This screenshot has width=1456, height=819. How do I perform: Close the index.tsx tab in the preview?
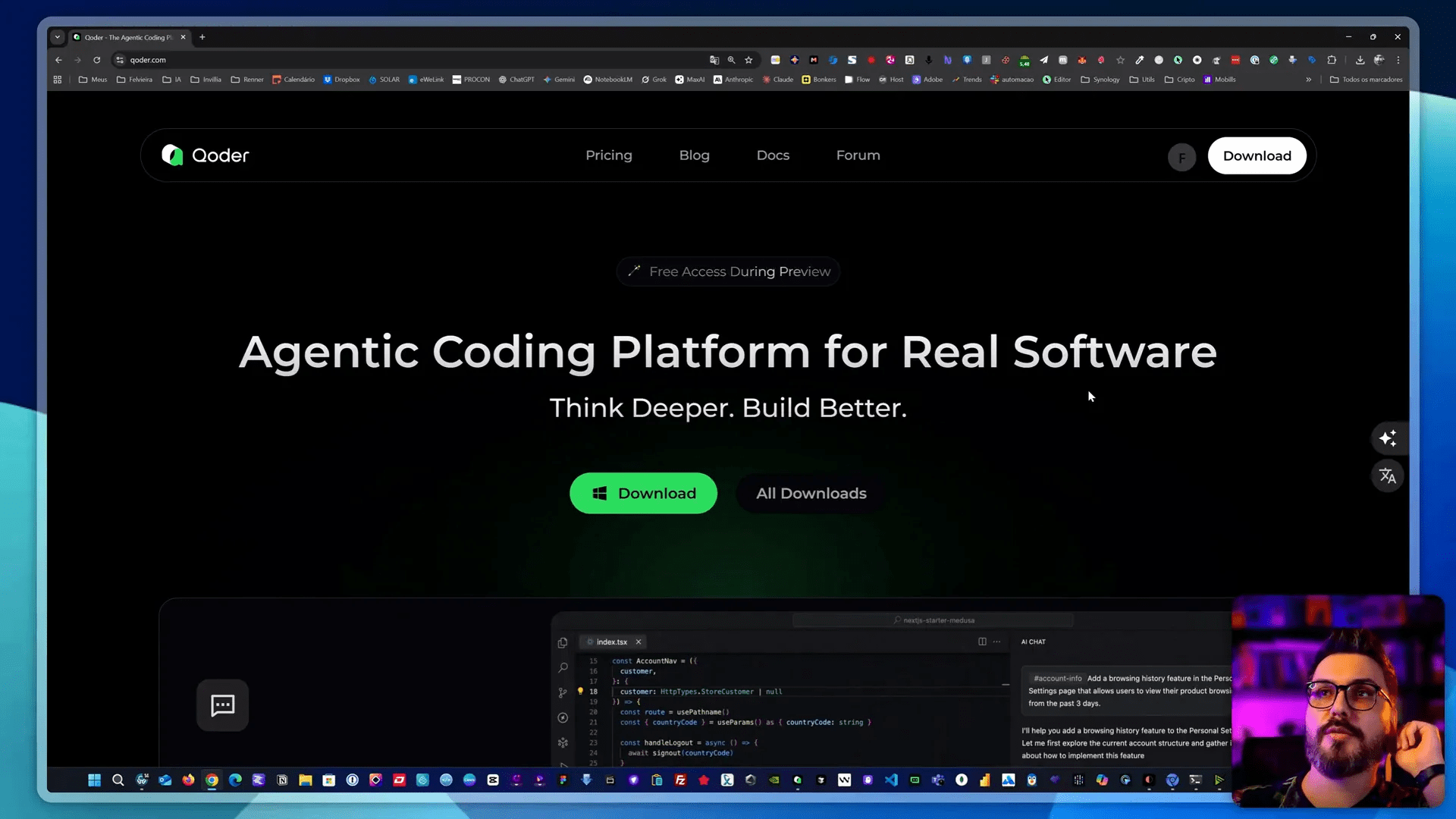[x=639, y=642]
